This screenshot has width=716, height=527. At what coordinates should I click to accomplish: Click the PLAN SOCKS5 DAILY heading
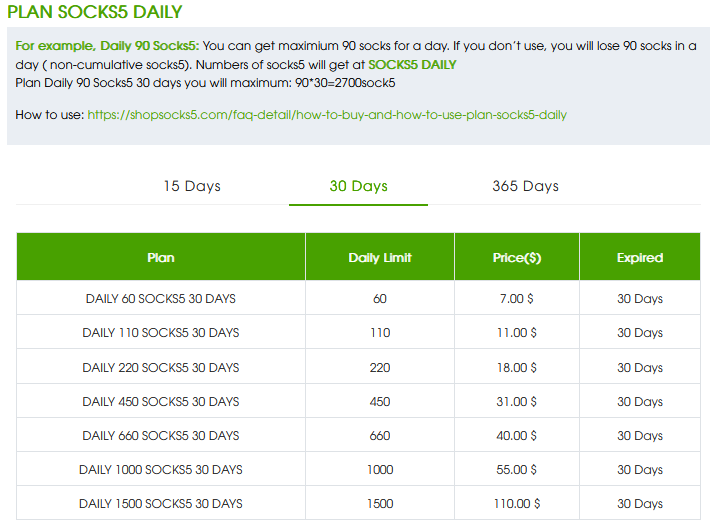(x=95, y=14)
